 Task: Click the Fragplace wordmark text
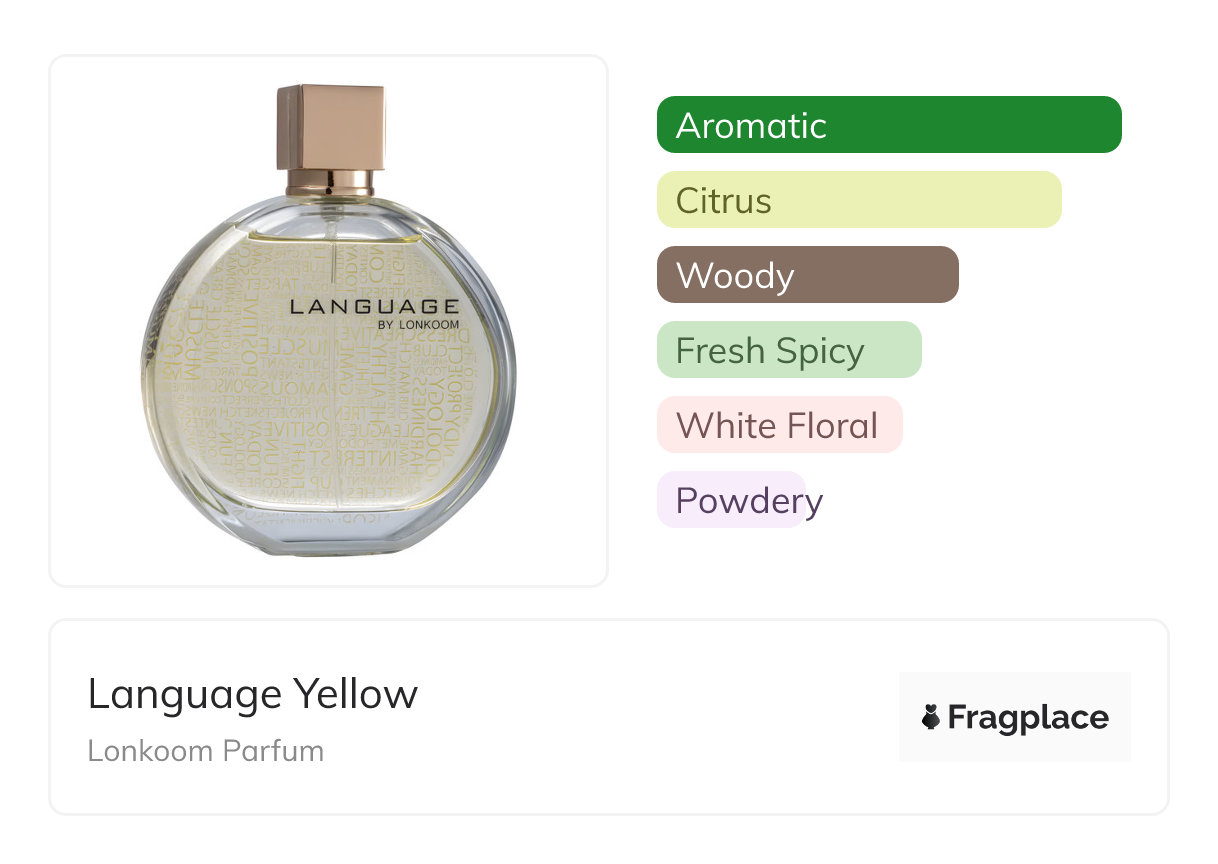tap(1028, 717)
